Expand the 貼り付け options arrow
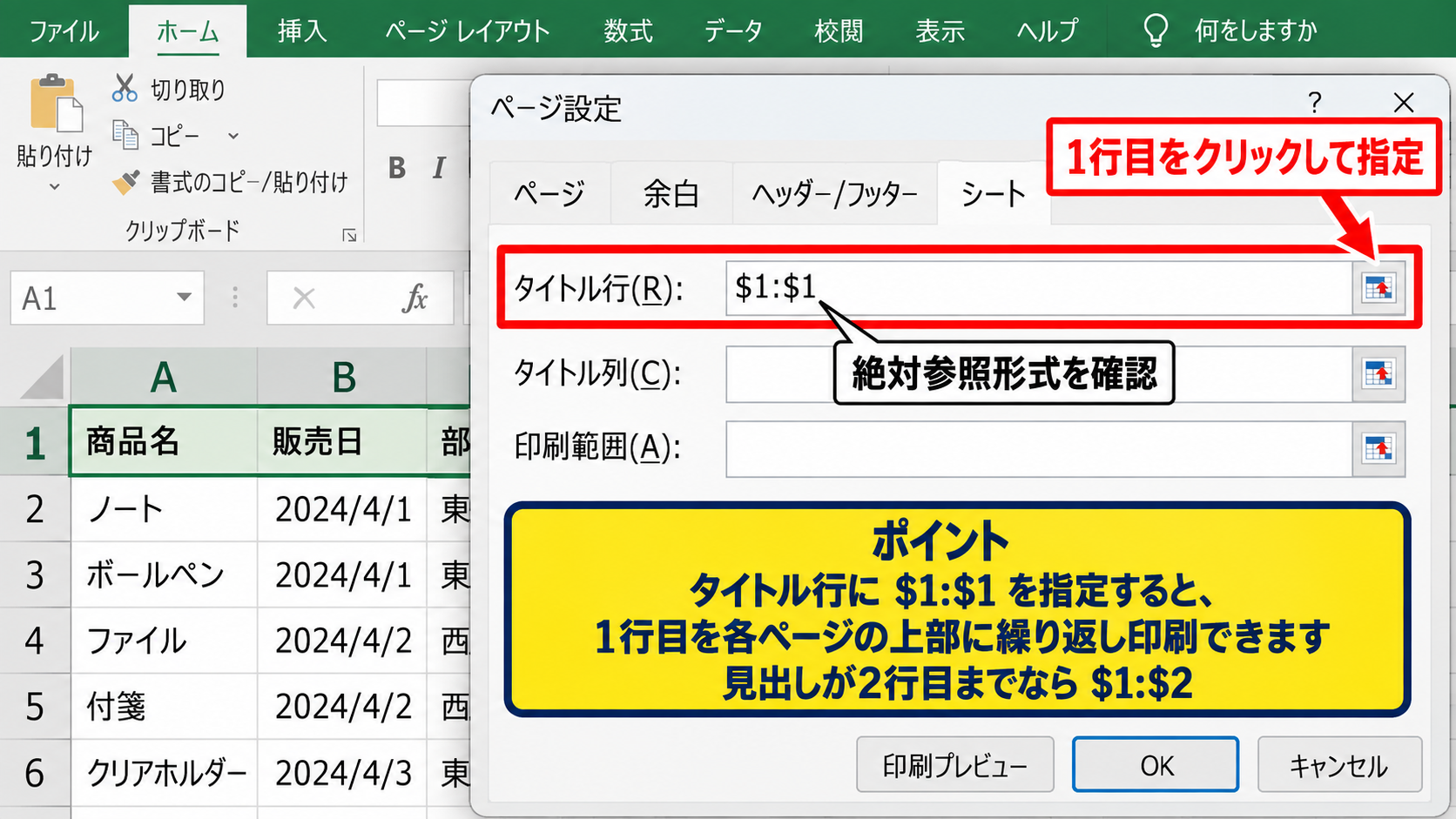1456x819 pixels. pyautogui.click(x=54, y=186)
